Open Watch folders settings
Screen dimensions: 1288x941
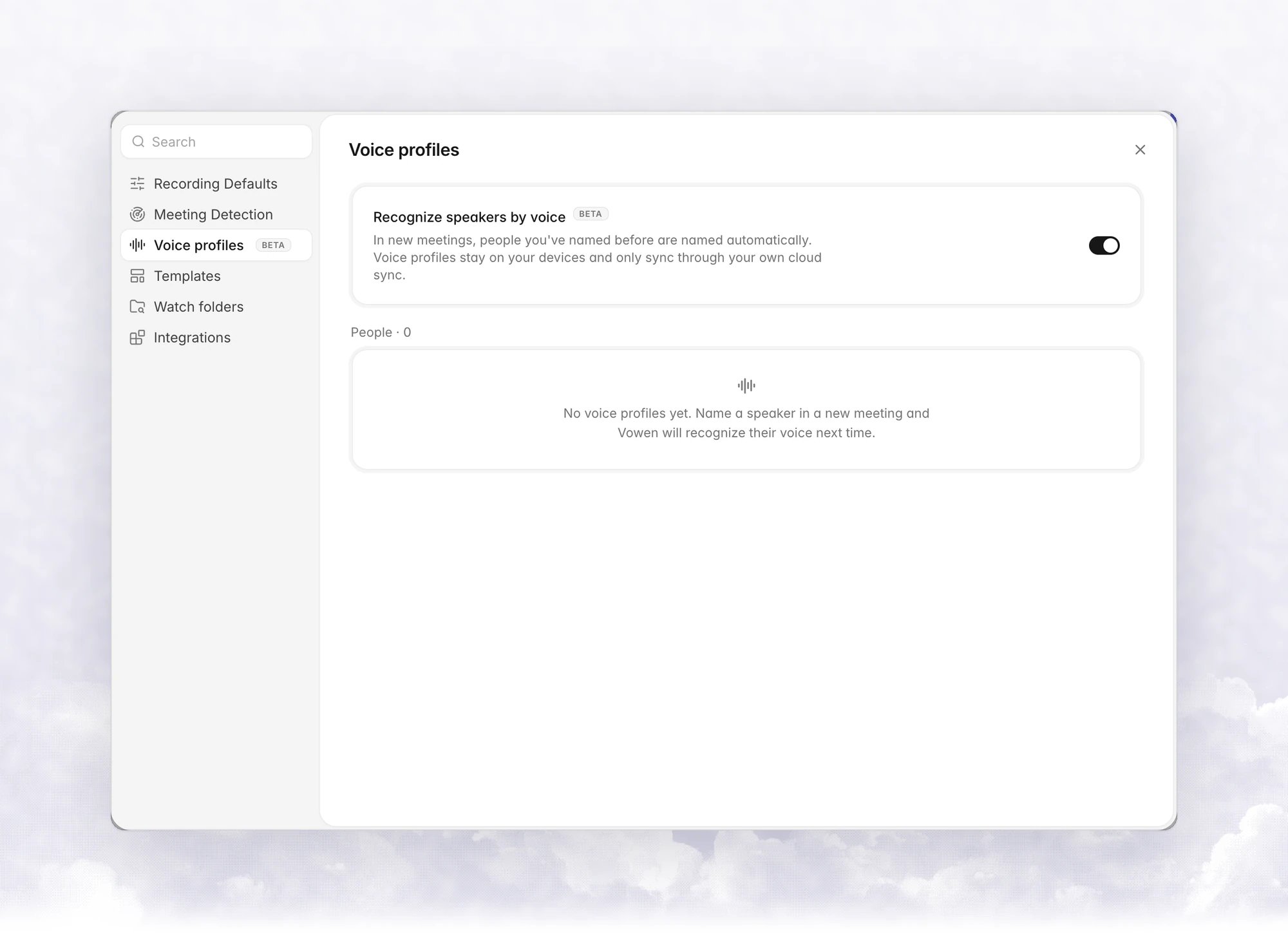pos(216,307)
